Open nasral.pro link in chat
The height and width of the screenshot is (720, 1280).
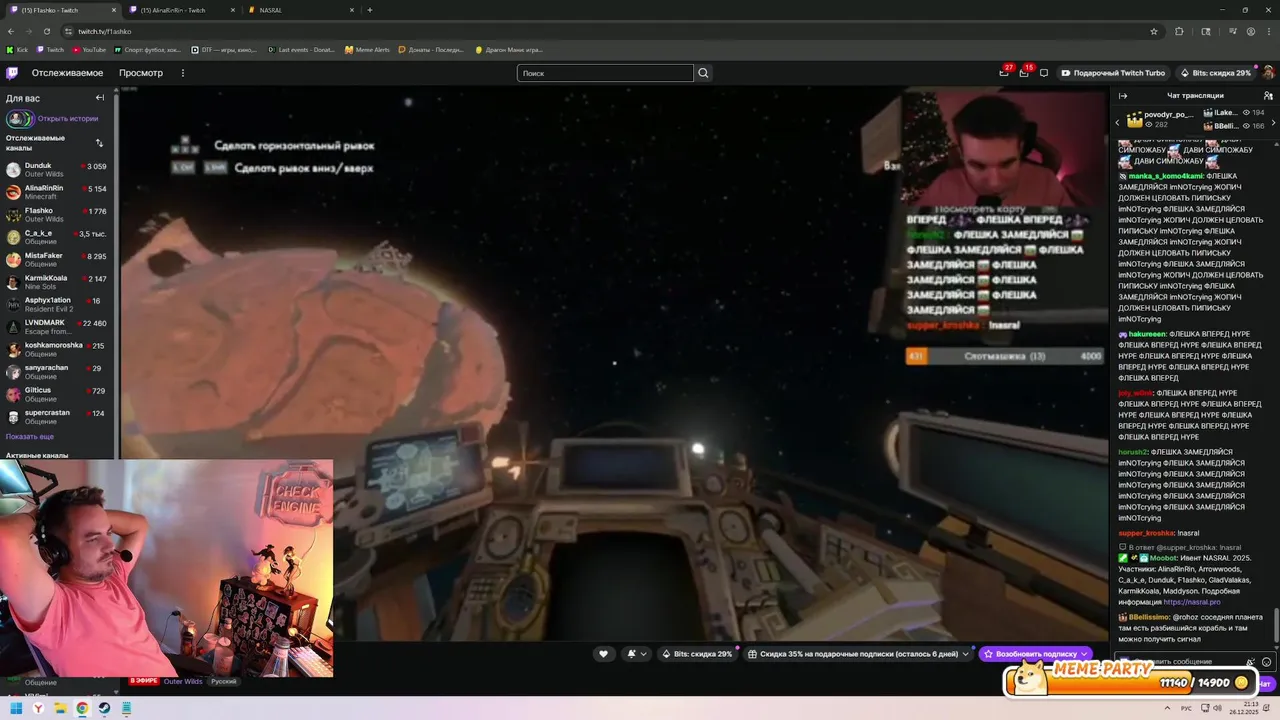(x=1191, y=602)
